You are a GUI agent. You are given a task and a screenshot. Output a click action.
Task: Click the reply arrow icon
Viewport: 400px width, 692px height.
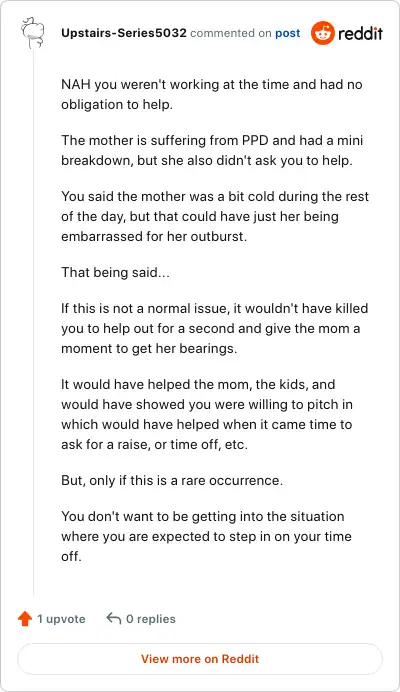113,618
